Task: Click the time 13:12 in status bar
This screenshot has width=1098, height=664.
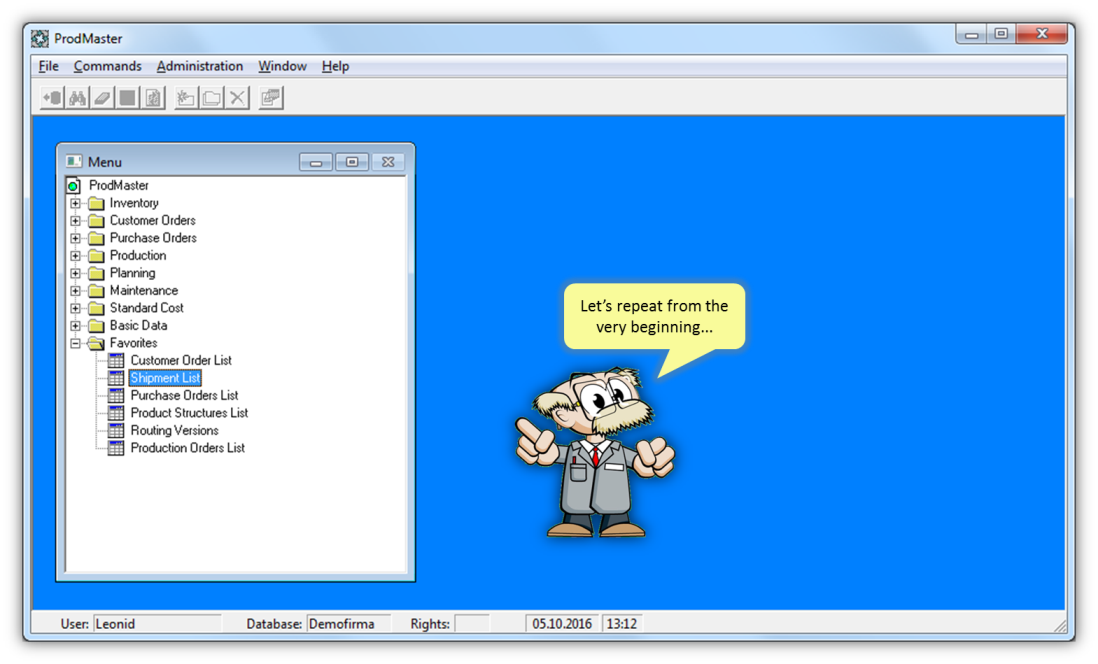Action: [622, 623]
